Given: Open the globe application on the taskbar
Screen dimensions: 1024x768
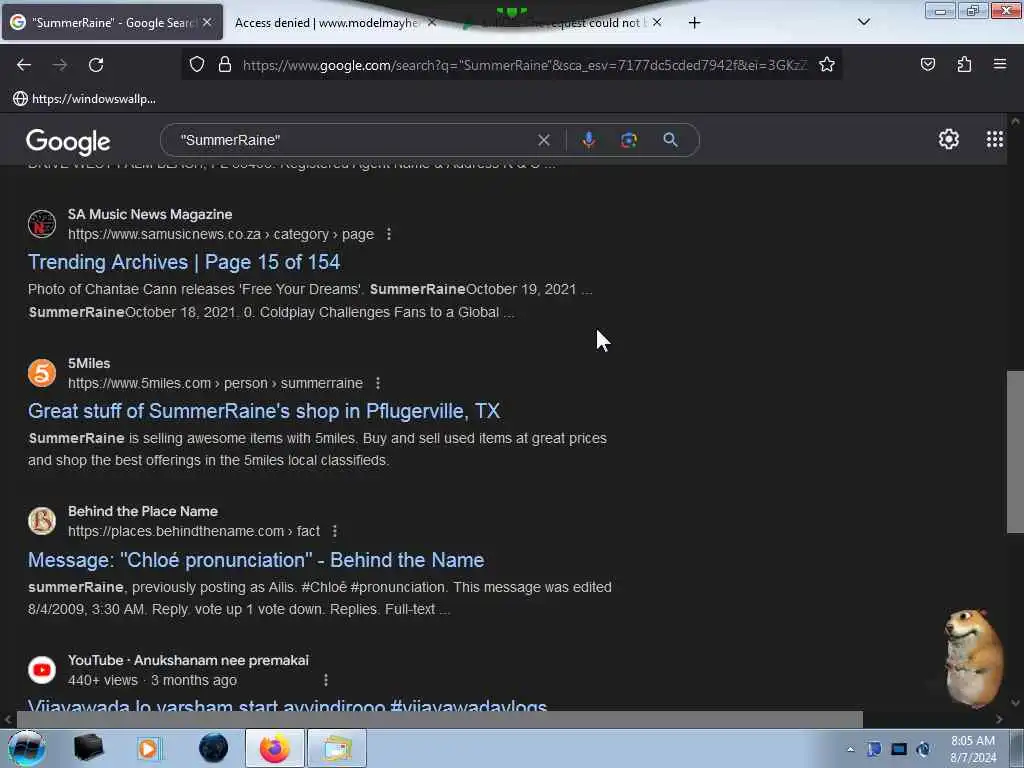Looking at the screenshot, I should [x=213, y=748].
